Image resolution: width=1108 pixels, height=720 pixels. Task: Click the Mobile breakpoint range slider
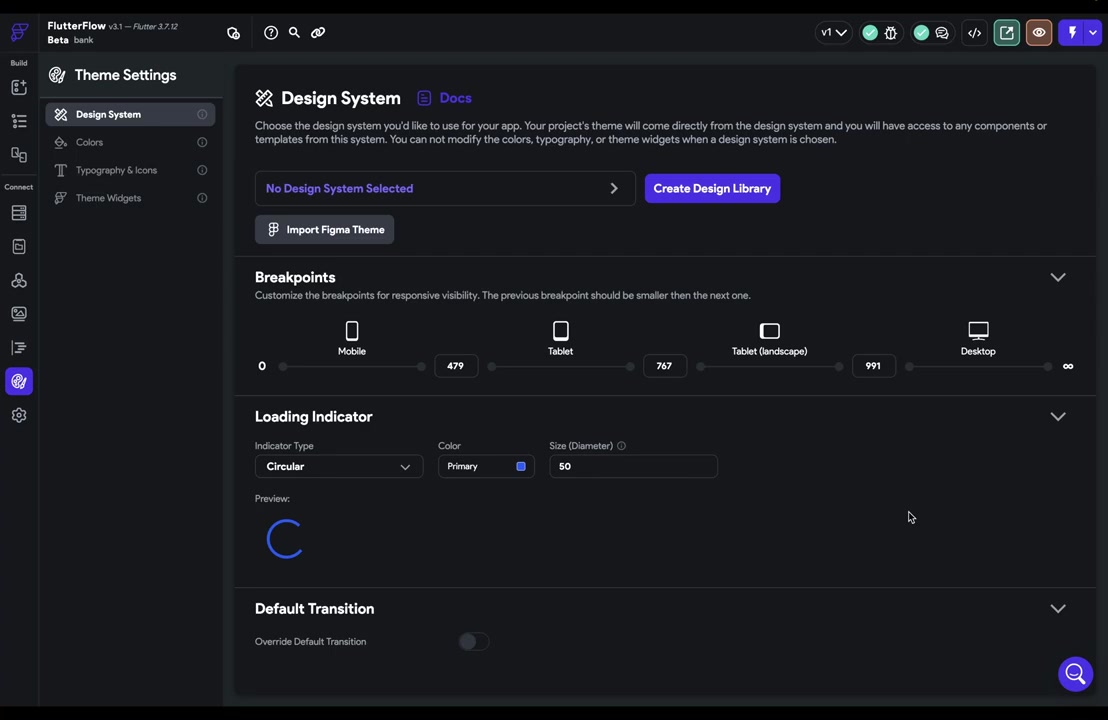352,367
